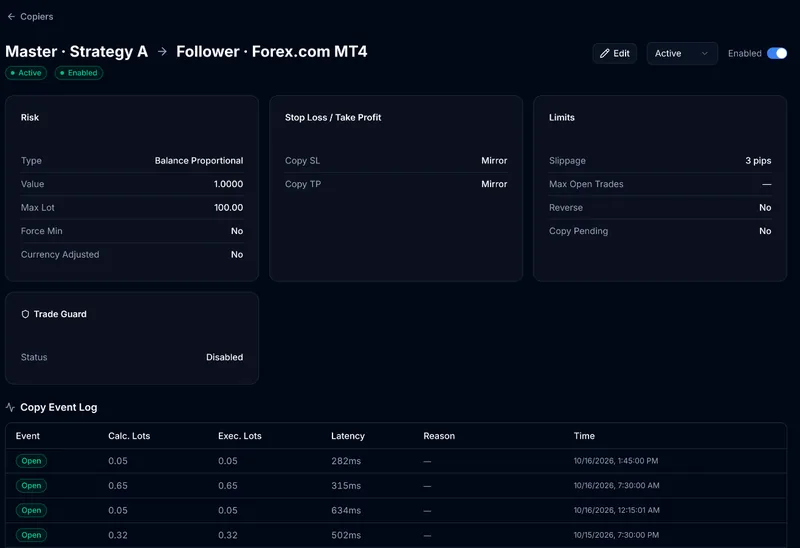800x548 pixels.
Task: Open the Copiers breadcrumb link
Action: pos(36,16)
